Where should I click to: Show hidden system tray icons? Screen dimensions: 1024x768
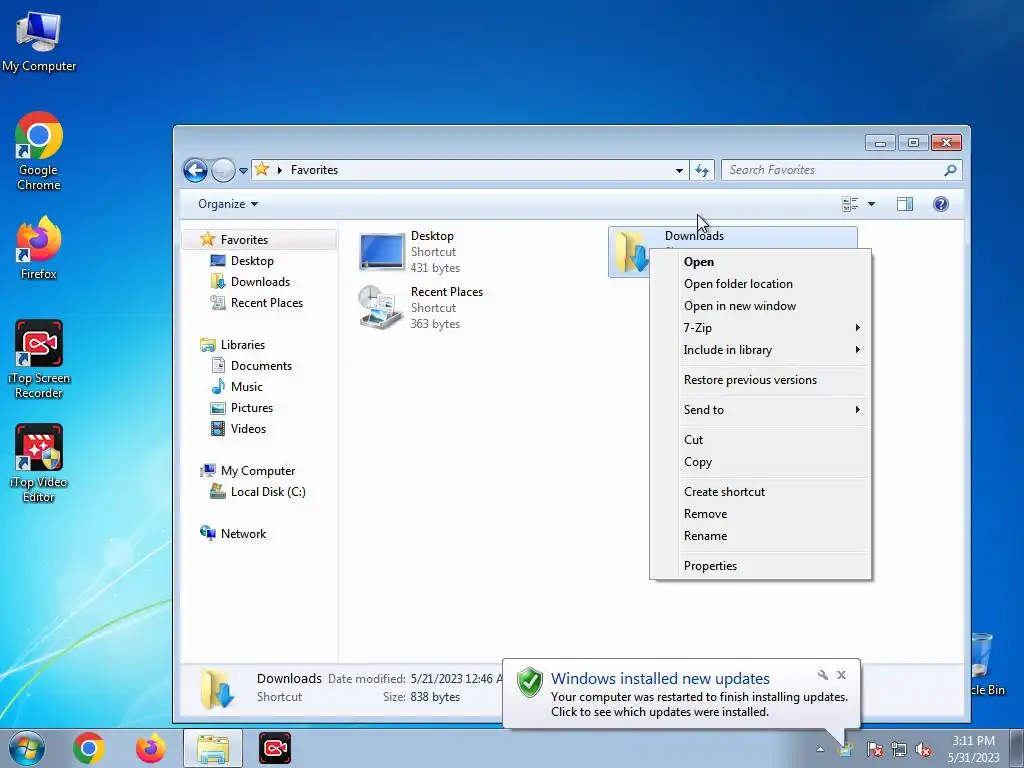pyautogui.click(x=820, y=749)
